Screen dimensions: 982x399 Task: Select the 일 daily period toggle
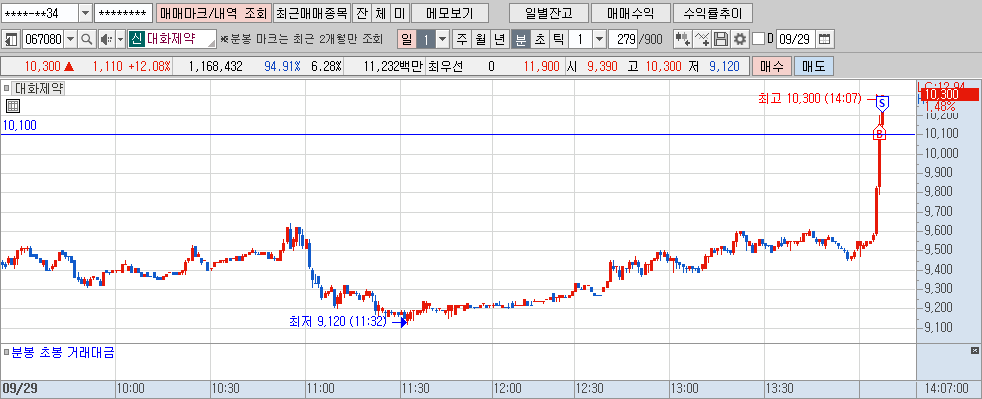(407, 39)
